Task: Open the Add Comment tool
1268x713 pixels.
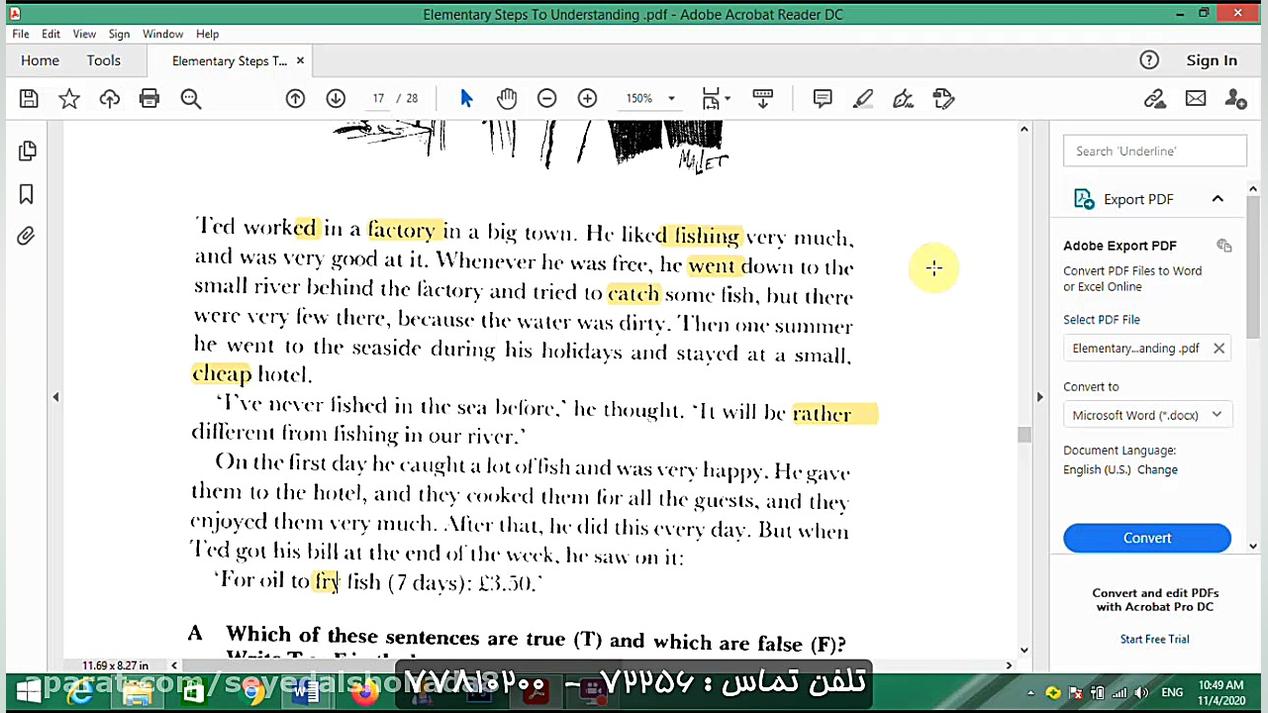Action: click(822, 98)
